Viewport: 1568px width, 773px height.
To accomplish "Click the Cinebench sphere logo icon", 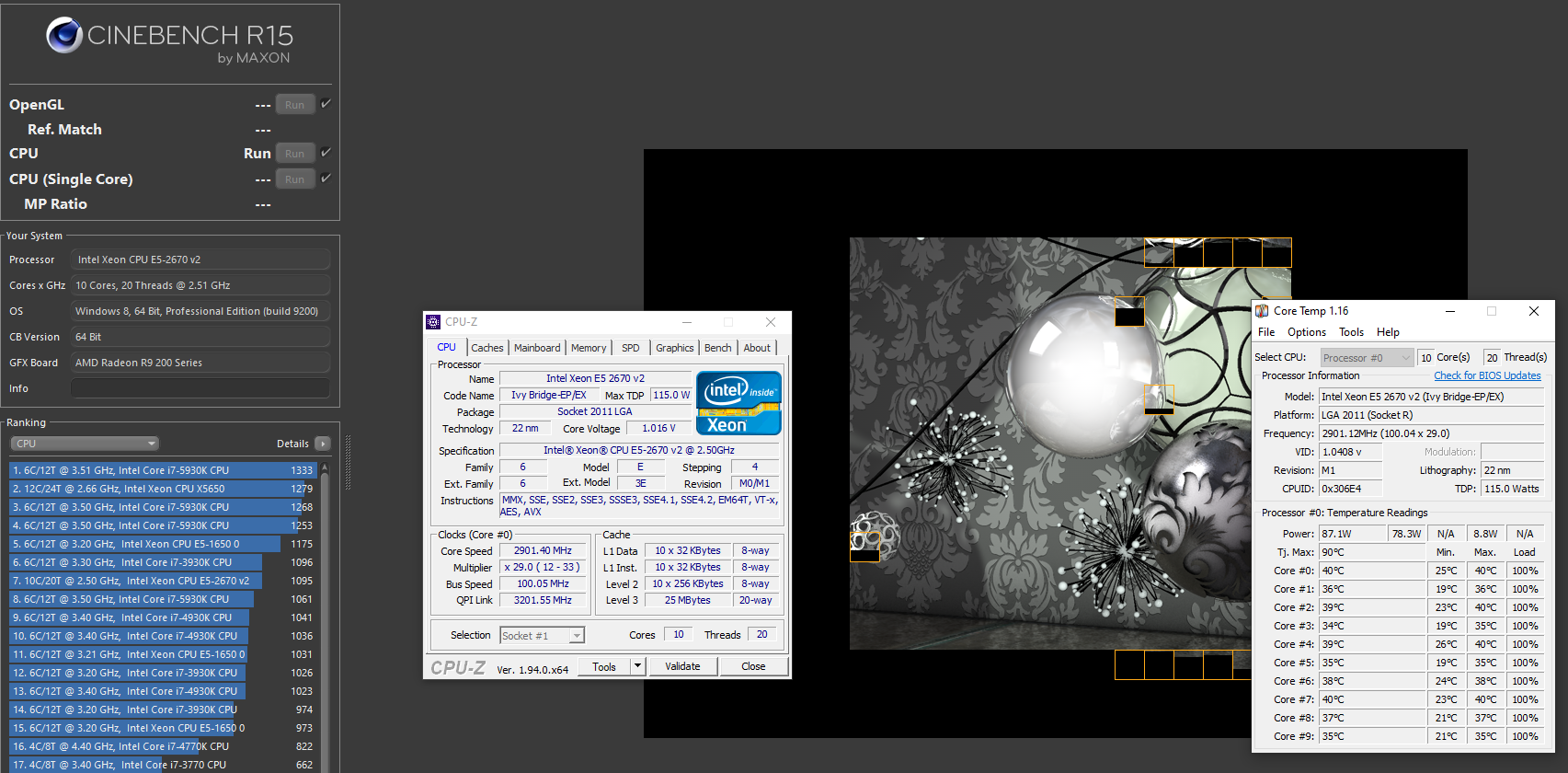I will click(x=64, y=35).
